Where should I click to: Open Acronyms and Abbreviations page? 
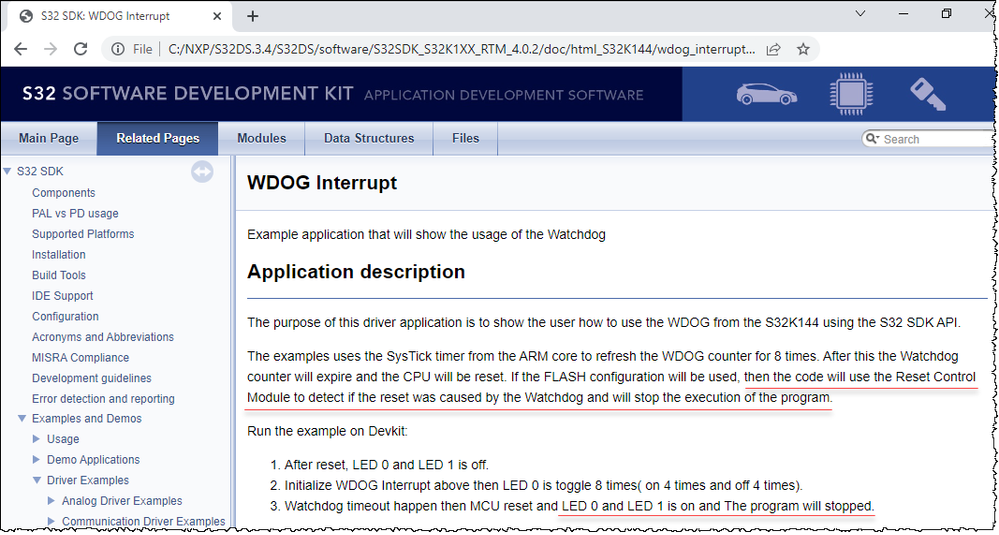(103, 337)
